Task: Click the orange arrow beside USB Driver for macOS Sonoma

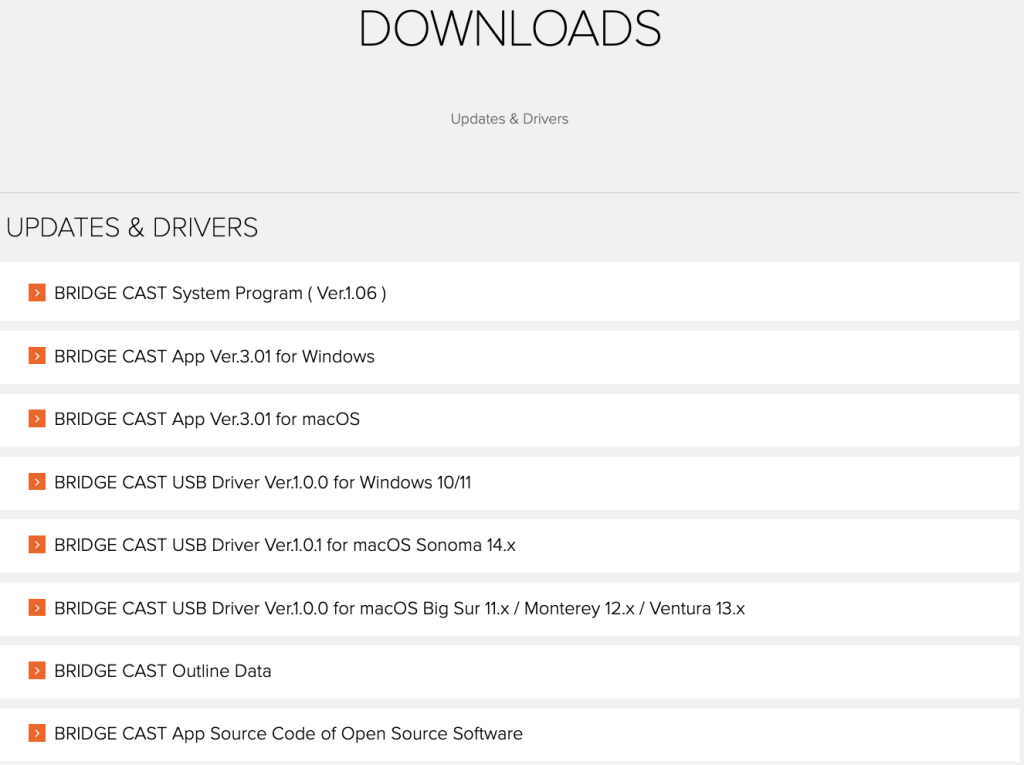Action: [x=37, y=545]
